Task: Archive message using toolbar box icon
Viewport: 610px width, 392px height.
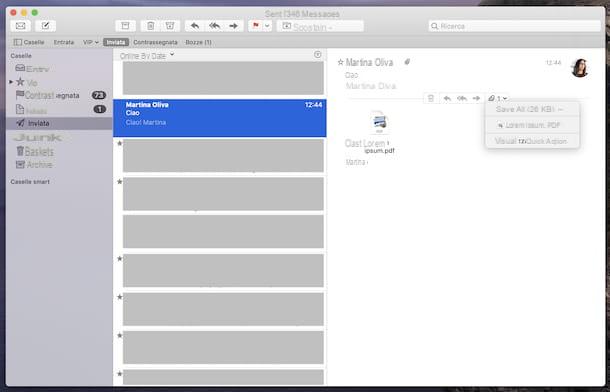Action: click(x=125, y=26)
